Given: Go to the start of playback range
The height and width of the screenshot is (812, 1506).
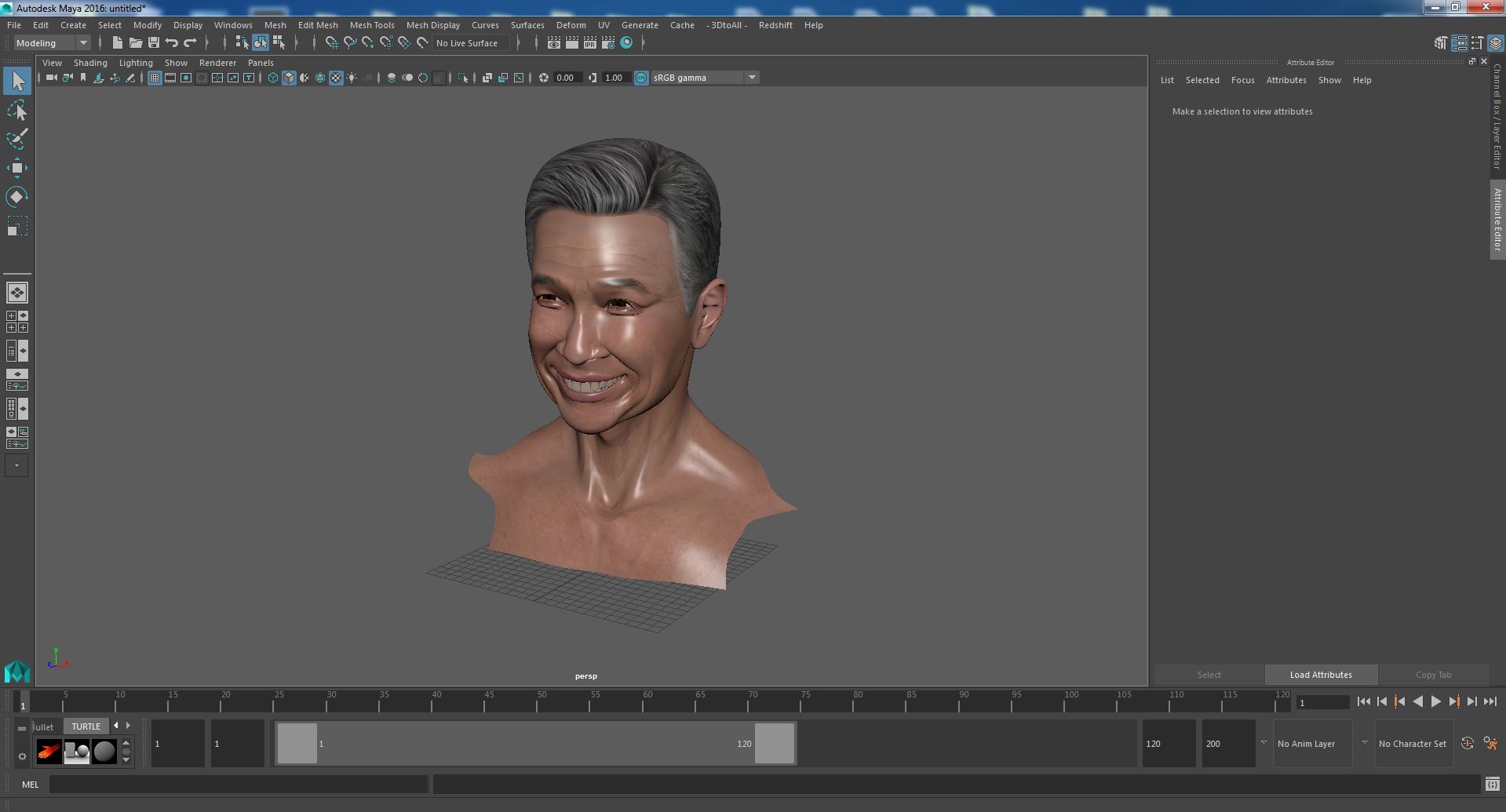Looking at the screenshot, I should pos(1363,702).
